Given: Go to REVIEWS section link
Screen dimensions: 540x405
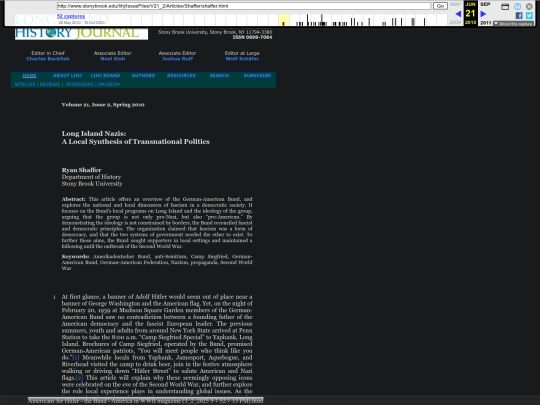Looking at the screenshot, I should pos(50,84).
